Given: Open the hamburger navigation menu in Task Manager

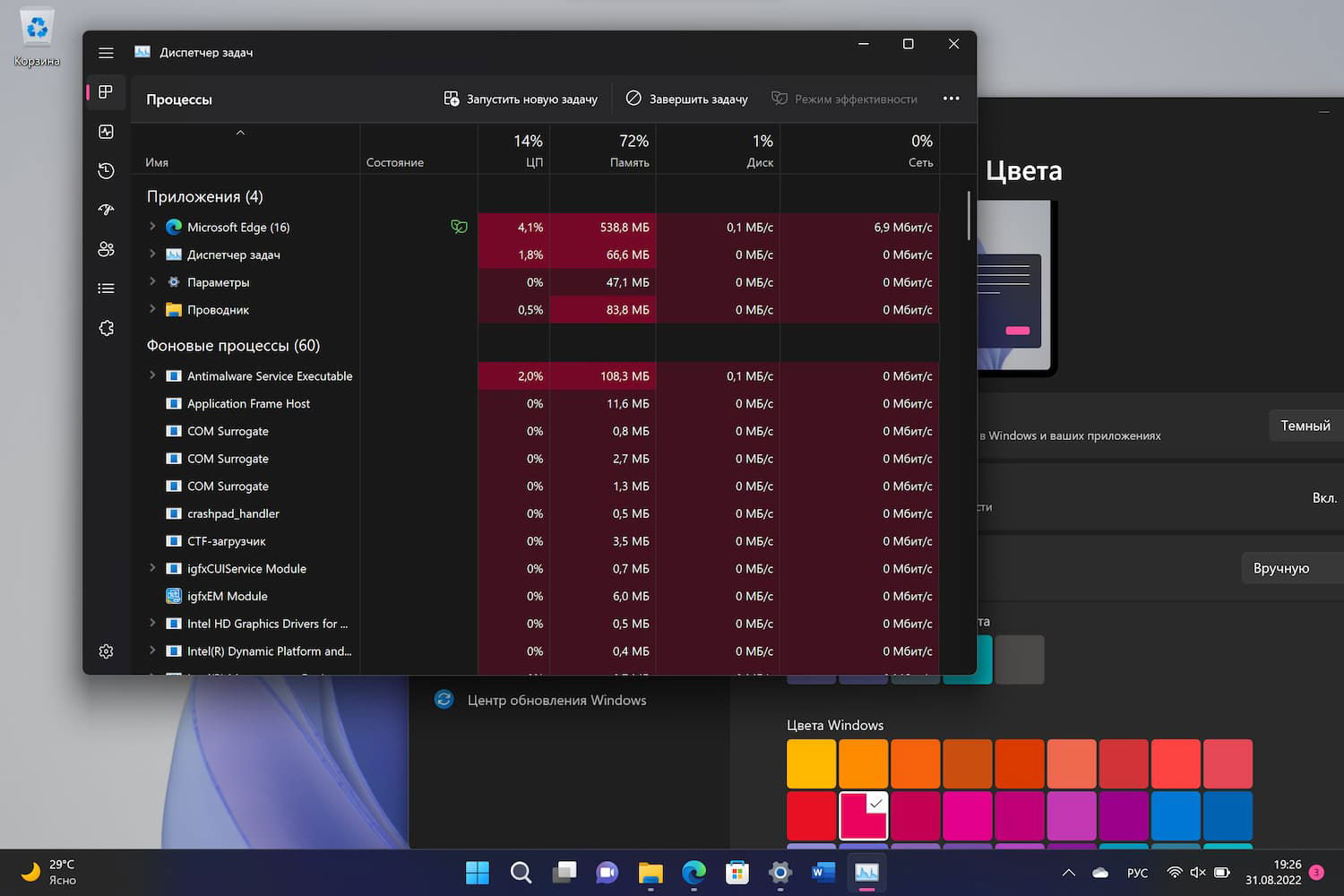Looking at the screenshot, I should tap(106, 53).
